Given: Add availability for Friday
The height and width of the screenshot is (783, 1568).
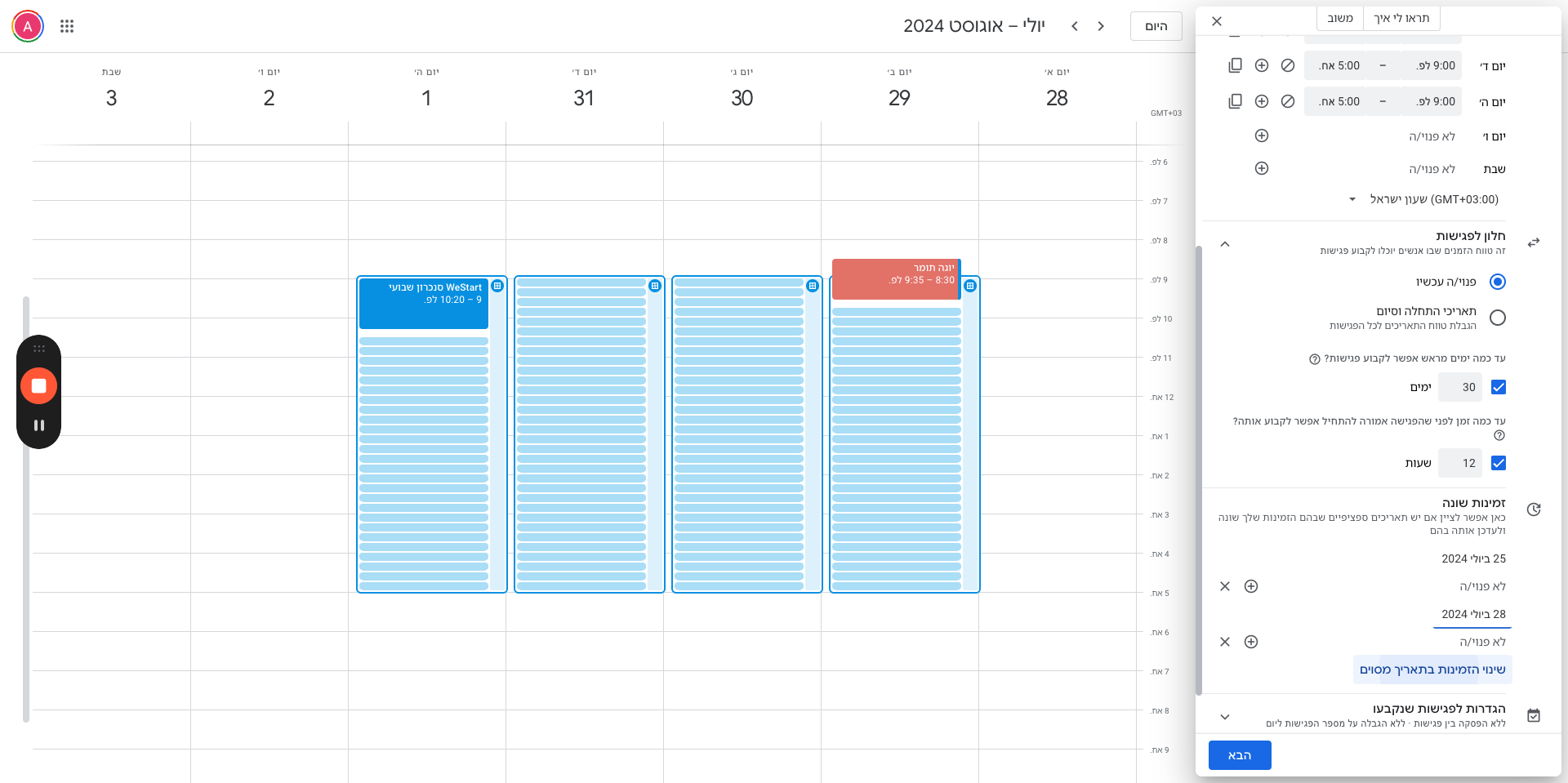Looking at the screenshot, I should click(1262, 136).
